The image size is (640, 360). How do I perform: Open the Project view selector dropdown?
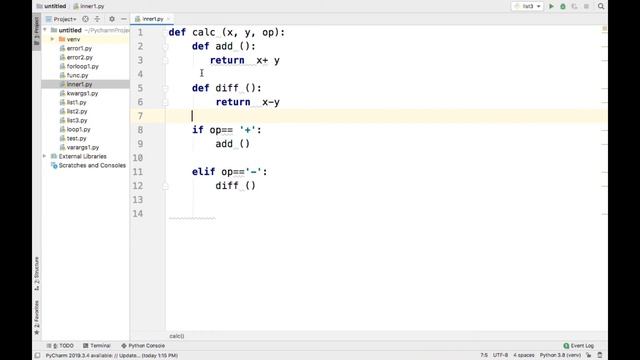61,19
